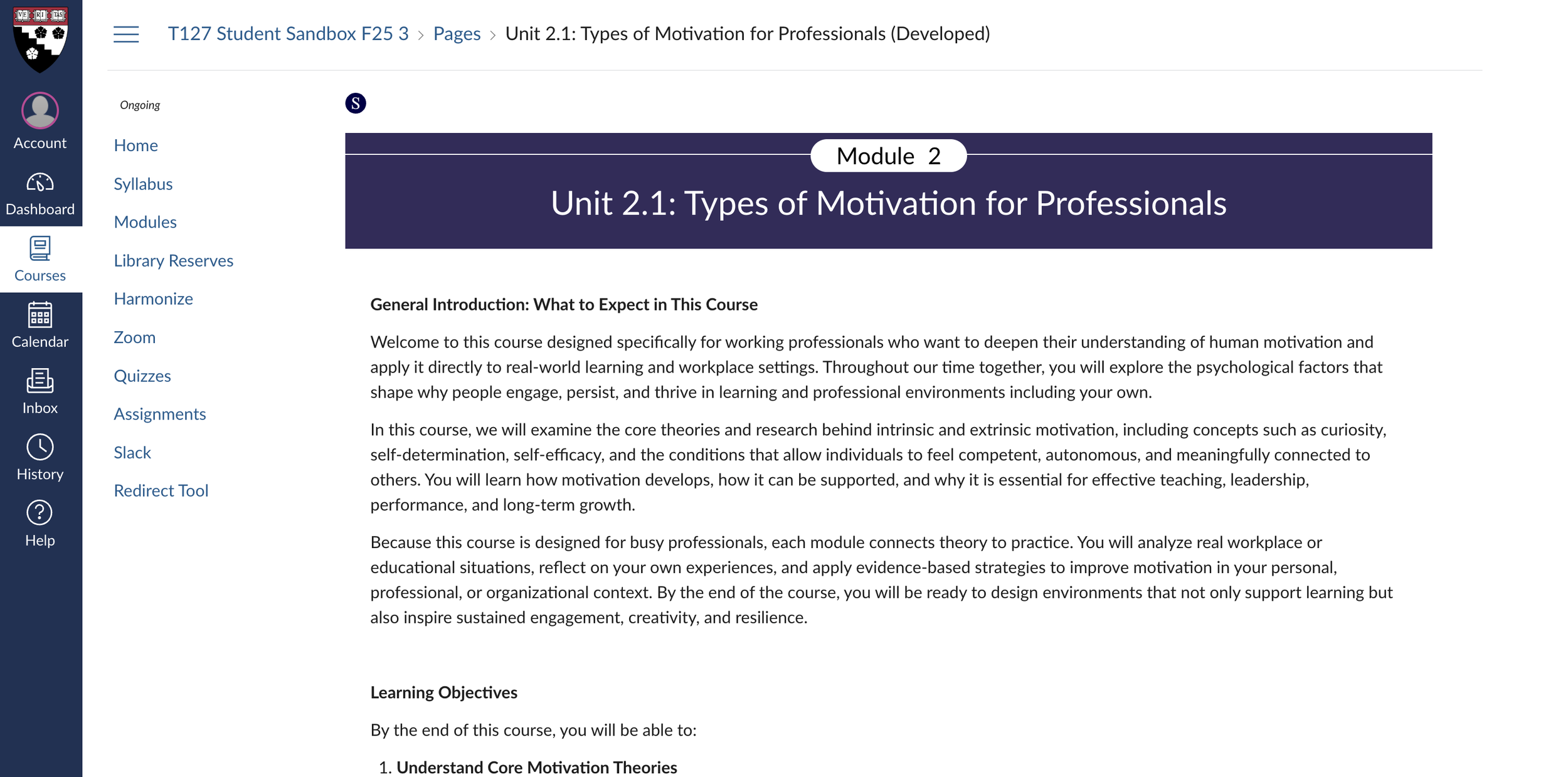
Task: Toggle the hamburger course navigation menu
Action: (126, 34)
